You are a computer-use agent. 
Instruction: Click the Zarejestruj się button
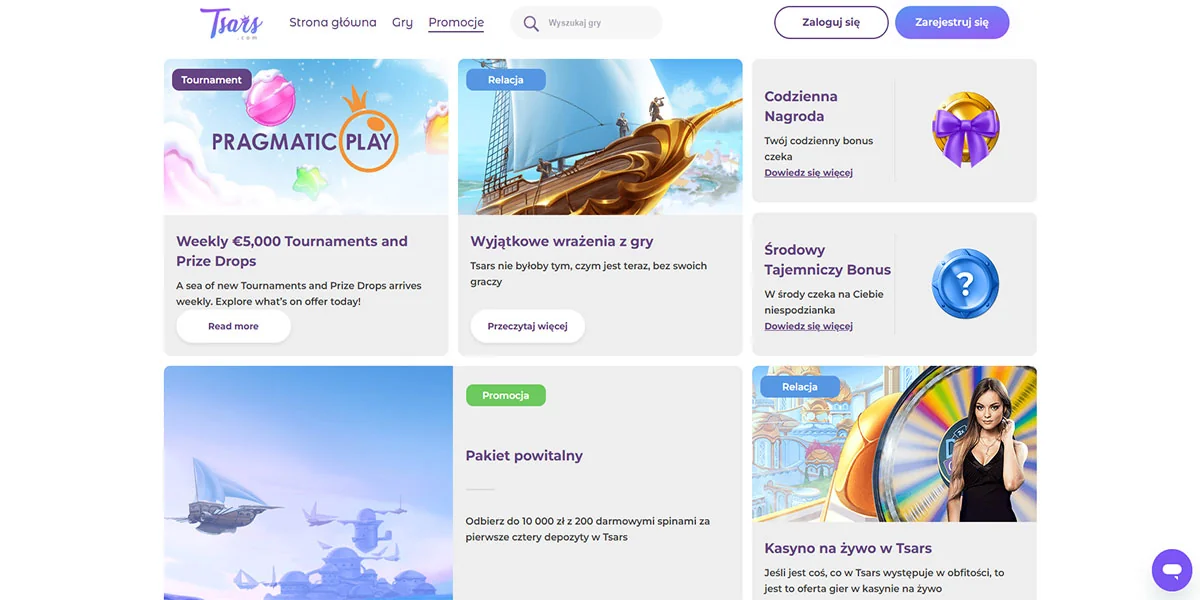tap(952, 22)
